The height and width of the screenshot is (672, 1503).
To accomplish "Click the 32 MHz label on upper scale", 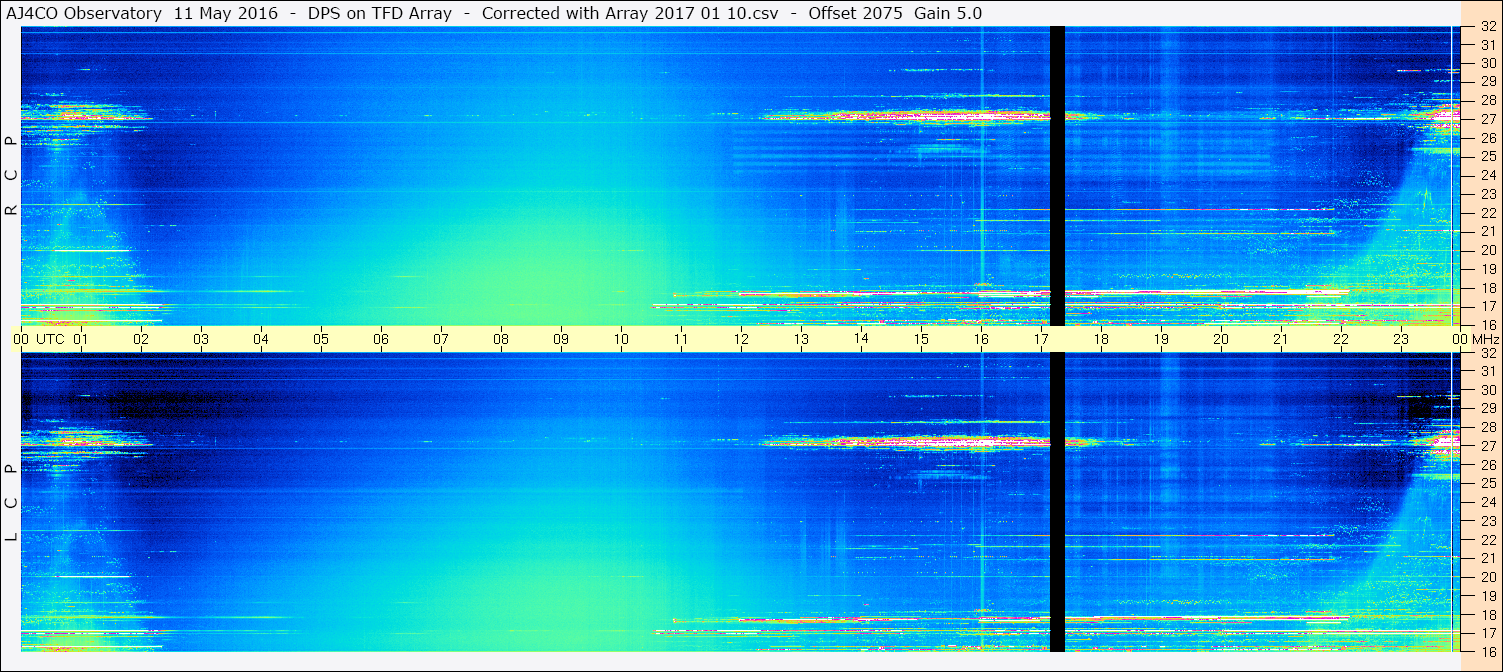I will [1487, 28].
